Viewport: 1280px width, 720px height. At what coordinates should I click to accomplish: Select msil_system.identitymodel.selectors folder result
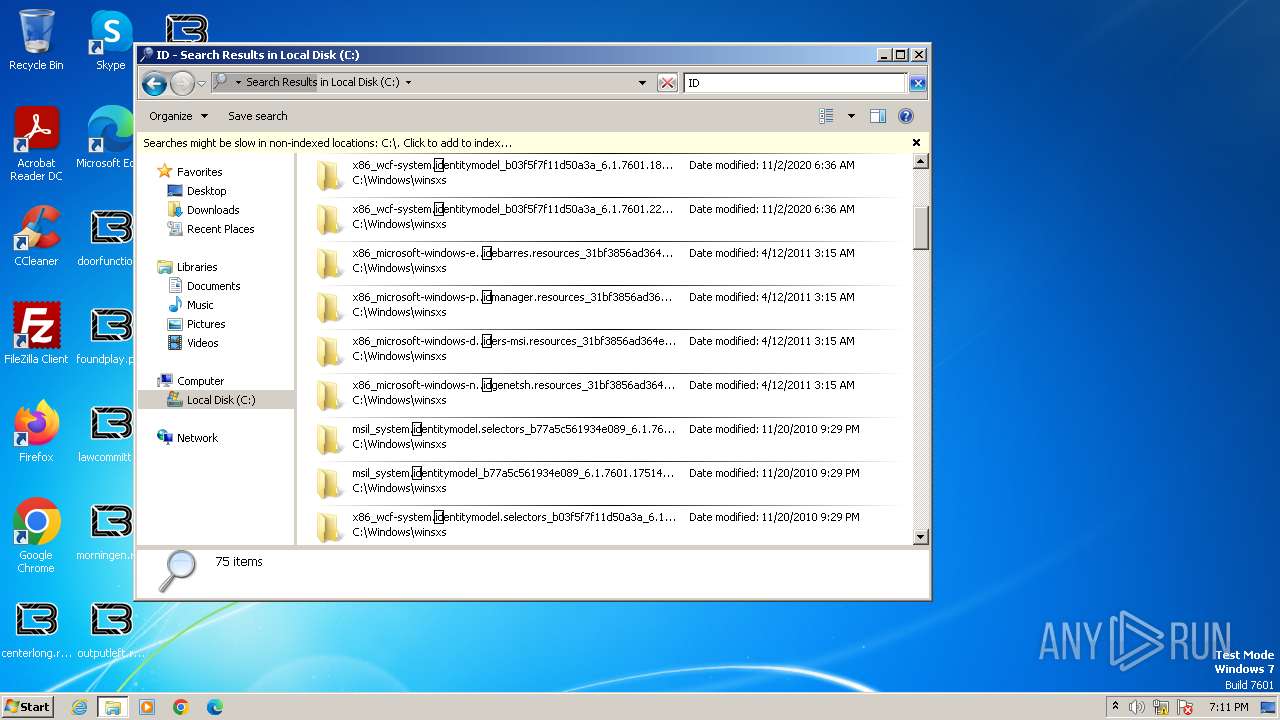(x=605, y=439)
